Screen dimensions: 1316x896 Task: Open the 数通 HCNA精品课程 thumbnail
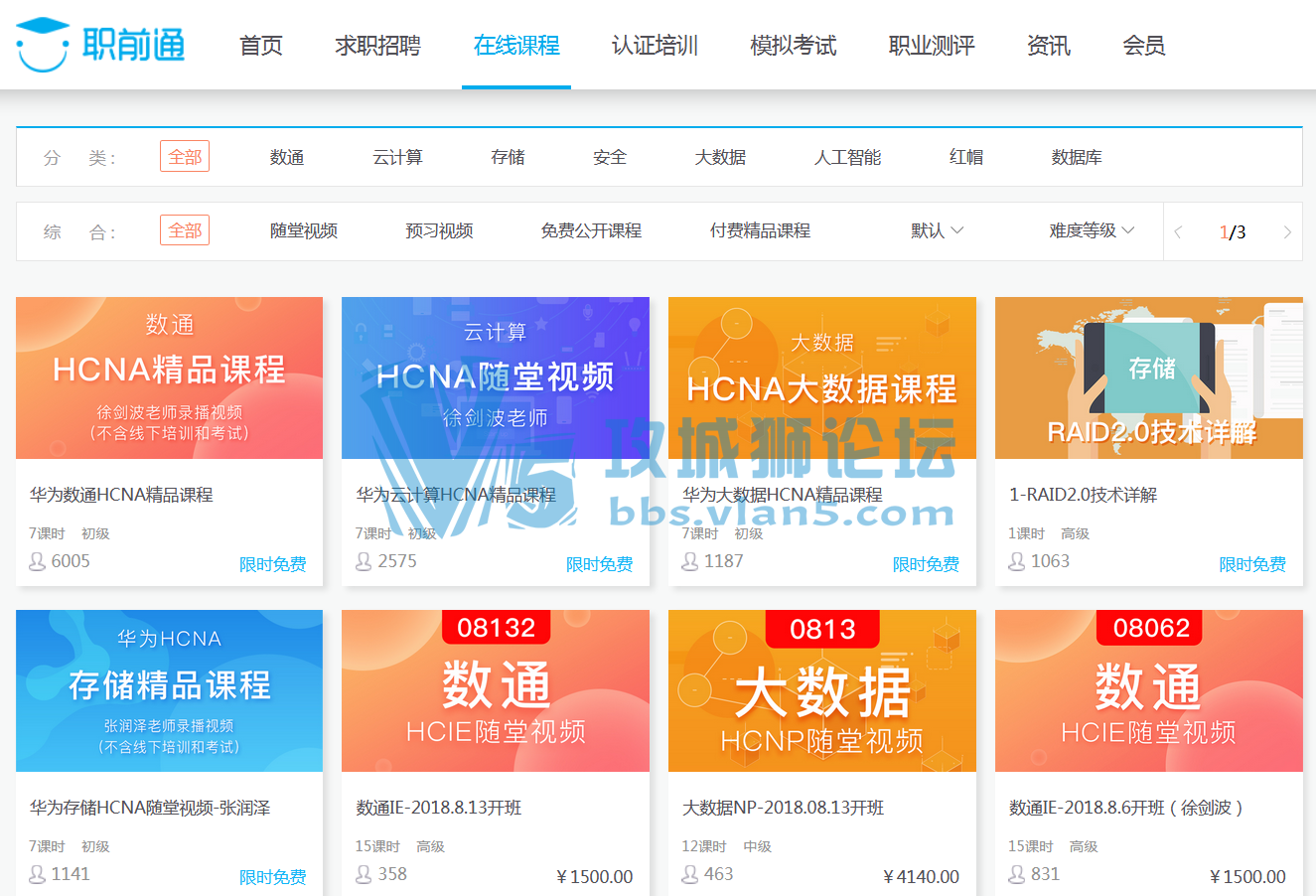point(169,377)
